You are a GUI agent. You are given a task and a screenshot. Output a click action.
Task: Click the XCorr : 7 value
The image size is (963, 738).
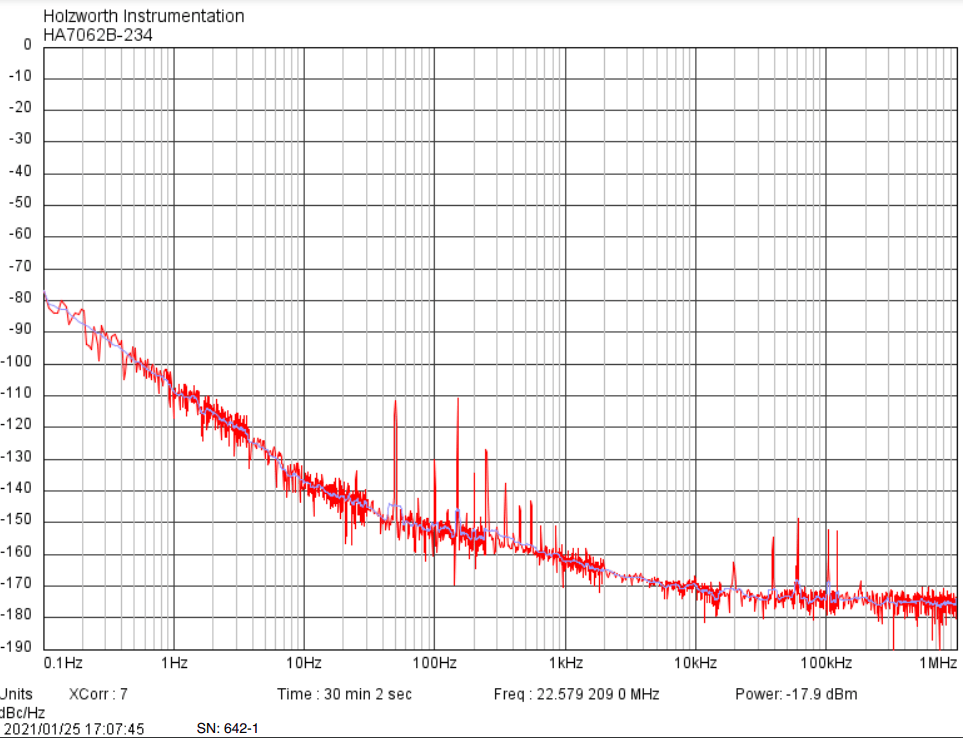click(98, 694)
